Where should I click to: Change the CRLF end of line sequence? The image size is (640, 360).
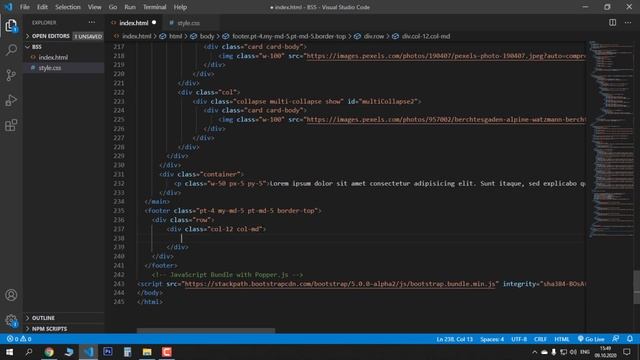tap(540, 339)
